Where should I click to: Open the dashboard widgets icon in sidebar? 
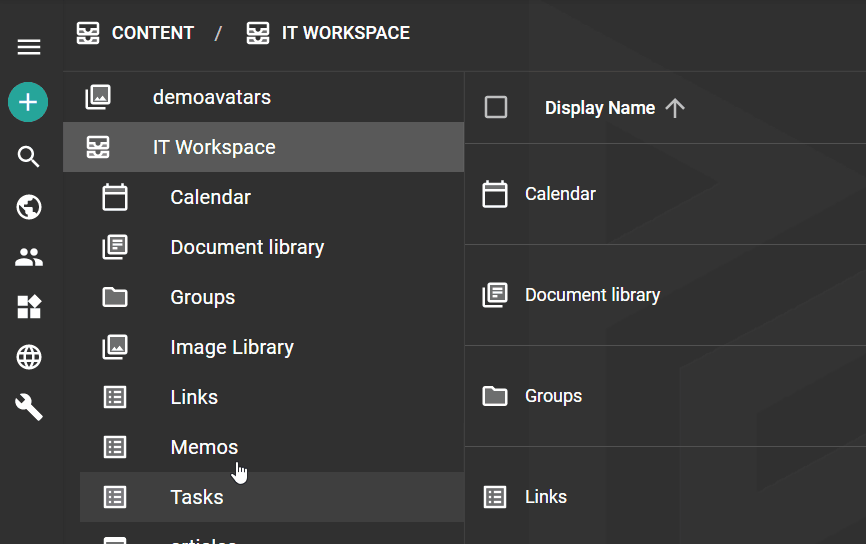29,307
